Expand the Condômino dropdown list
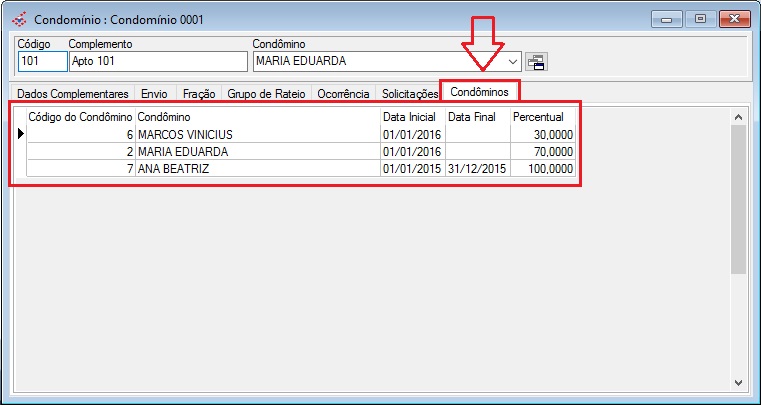The height and width of the screenshot is (405, 761). (x=513, y=62)
